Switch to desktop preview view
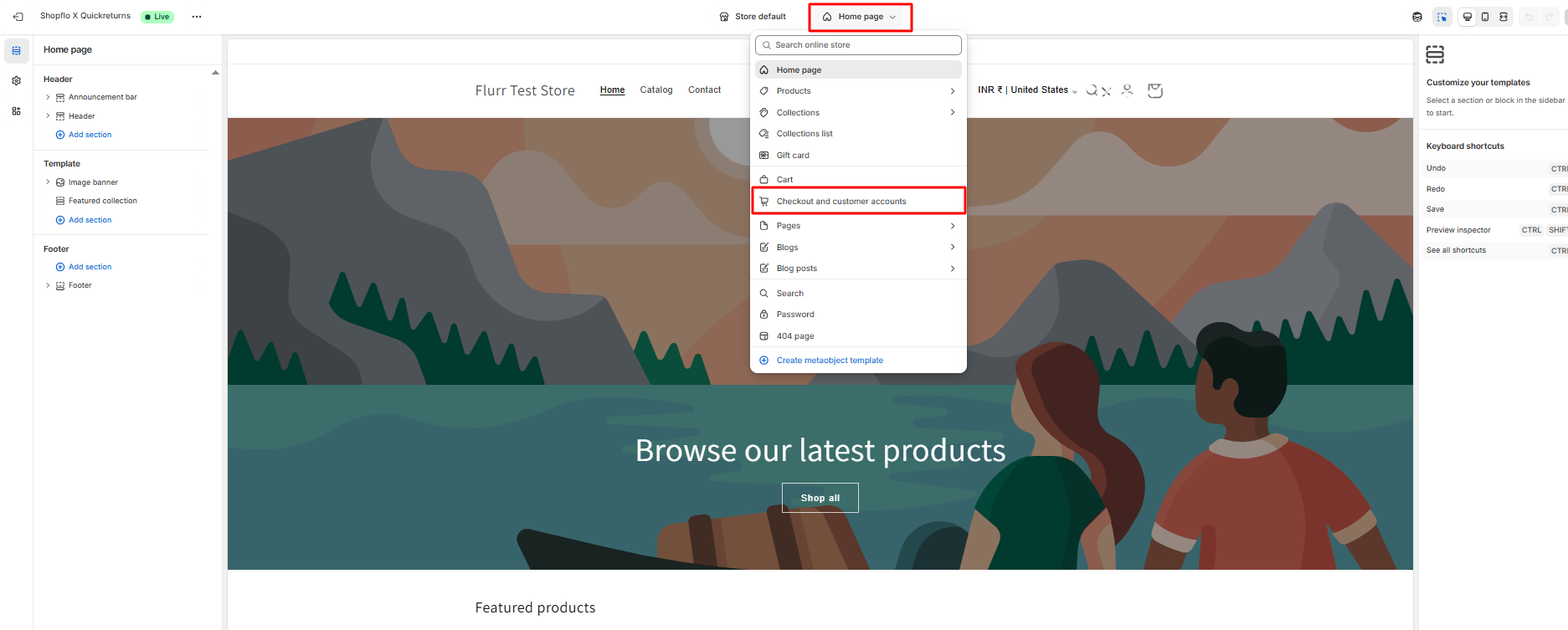The image size is (1568, 630). (1468, 17)
